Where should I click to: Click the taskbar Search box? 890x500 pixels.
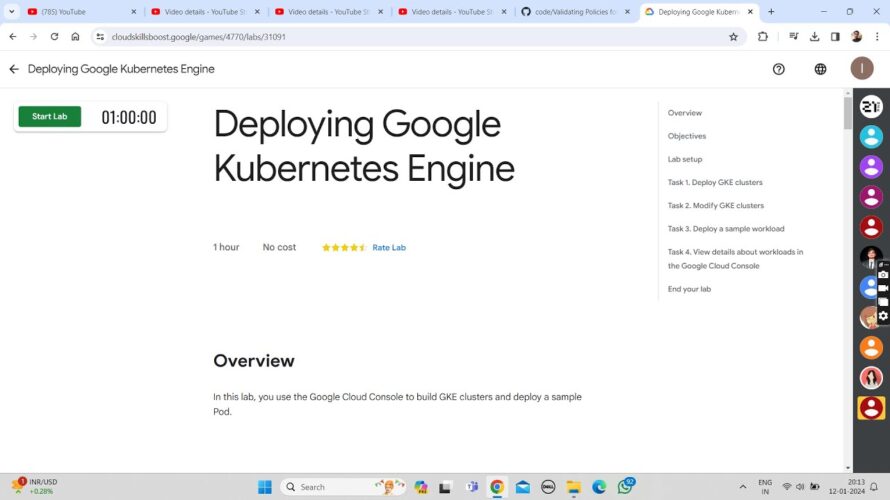tap(343, 487)
